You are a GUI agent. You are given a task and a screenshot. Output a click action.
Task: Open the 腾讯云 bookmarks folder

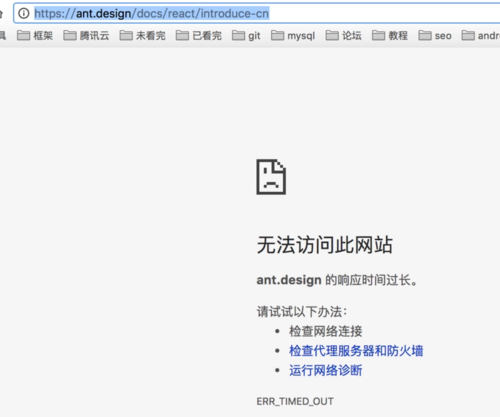(86, 35)
